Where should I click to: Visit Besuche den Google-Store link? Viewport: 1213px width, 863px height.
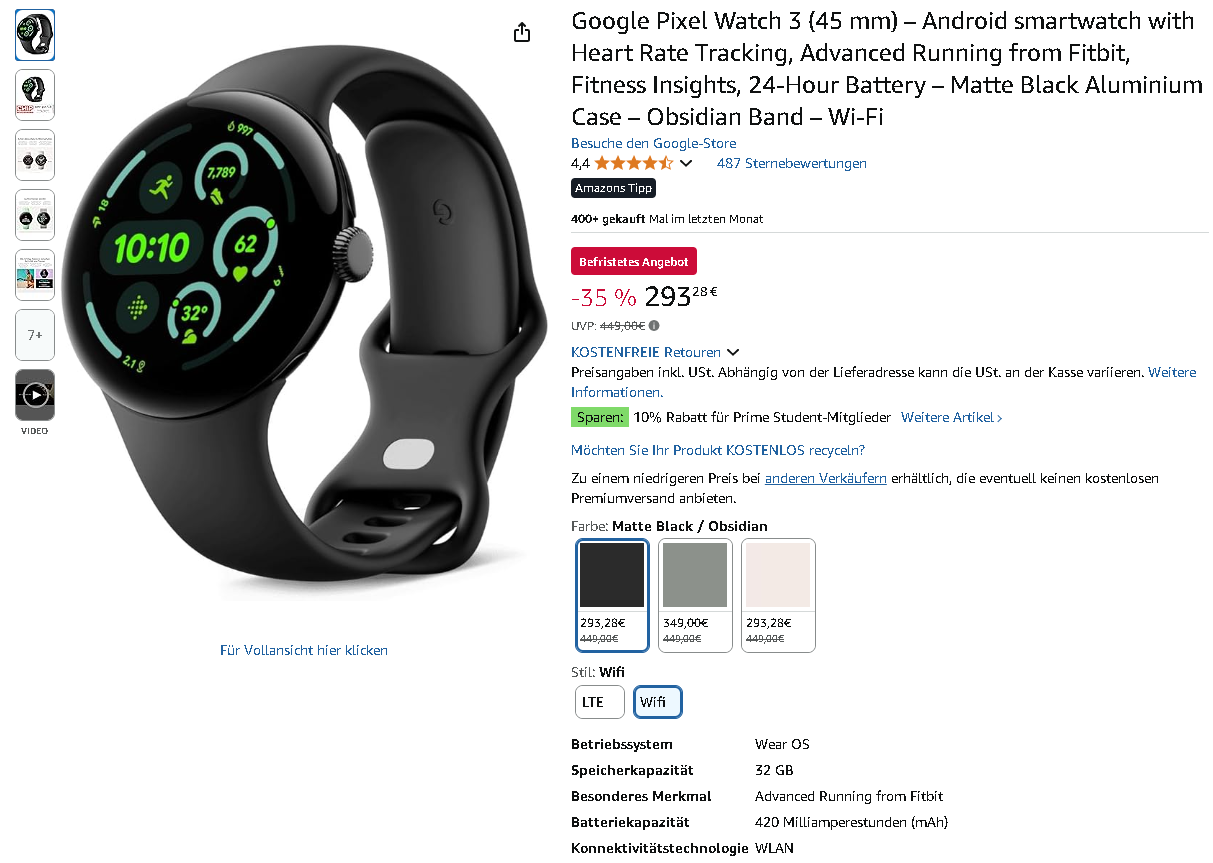tap(654, 143)
